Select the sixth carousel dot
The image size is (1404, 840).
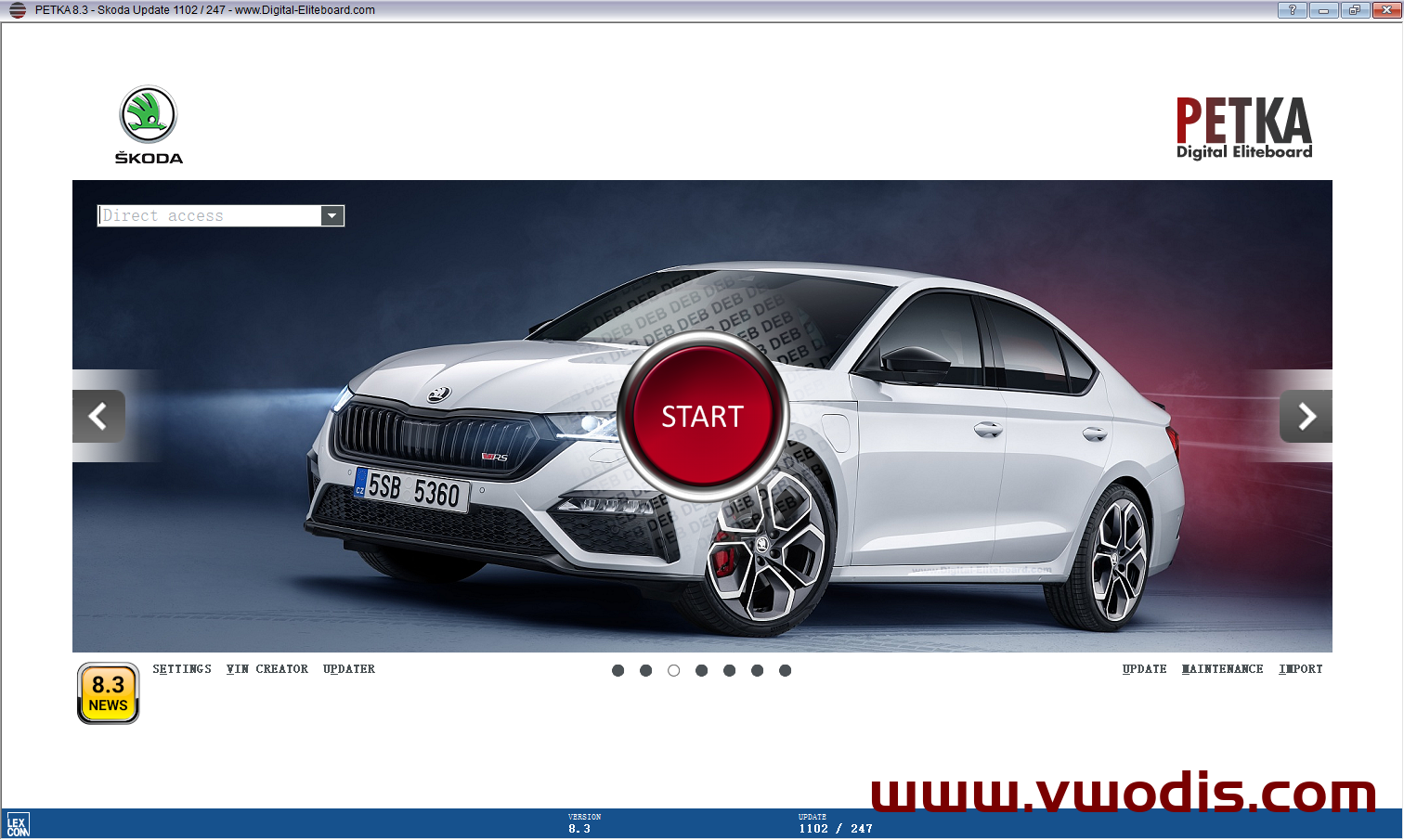[x=757, y=670]
